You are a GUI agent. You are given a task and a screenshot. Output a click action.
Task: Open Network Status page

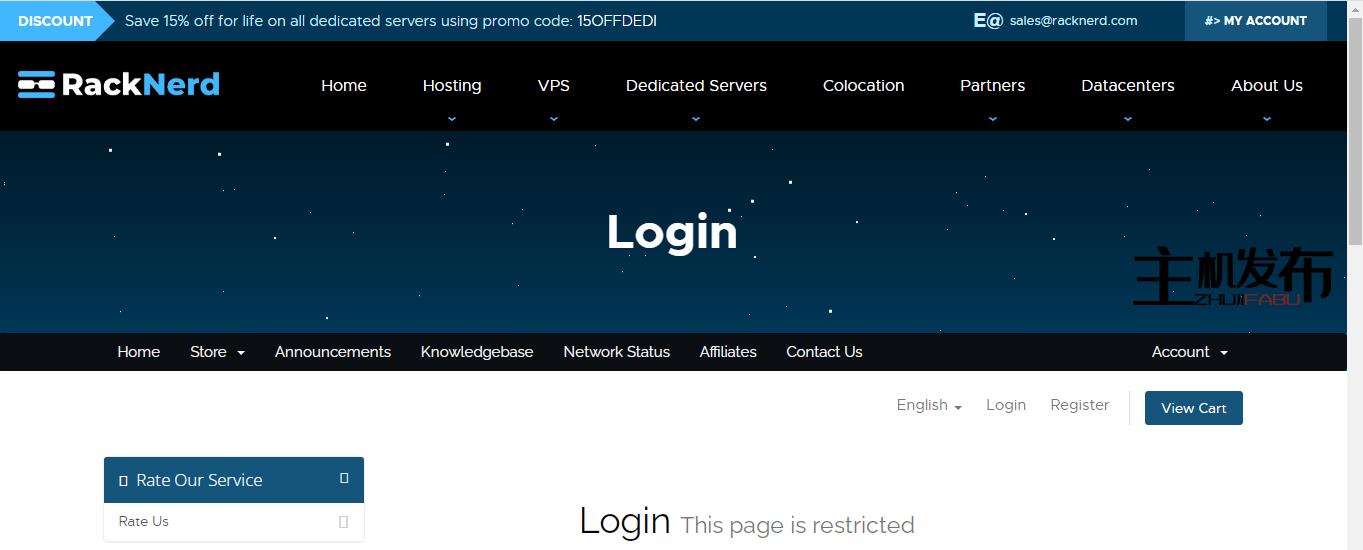[616, 352]
